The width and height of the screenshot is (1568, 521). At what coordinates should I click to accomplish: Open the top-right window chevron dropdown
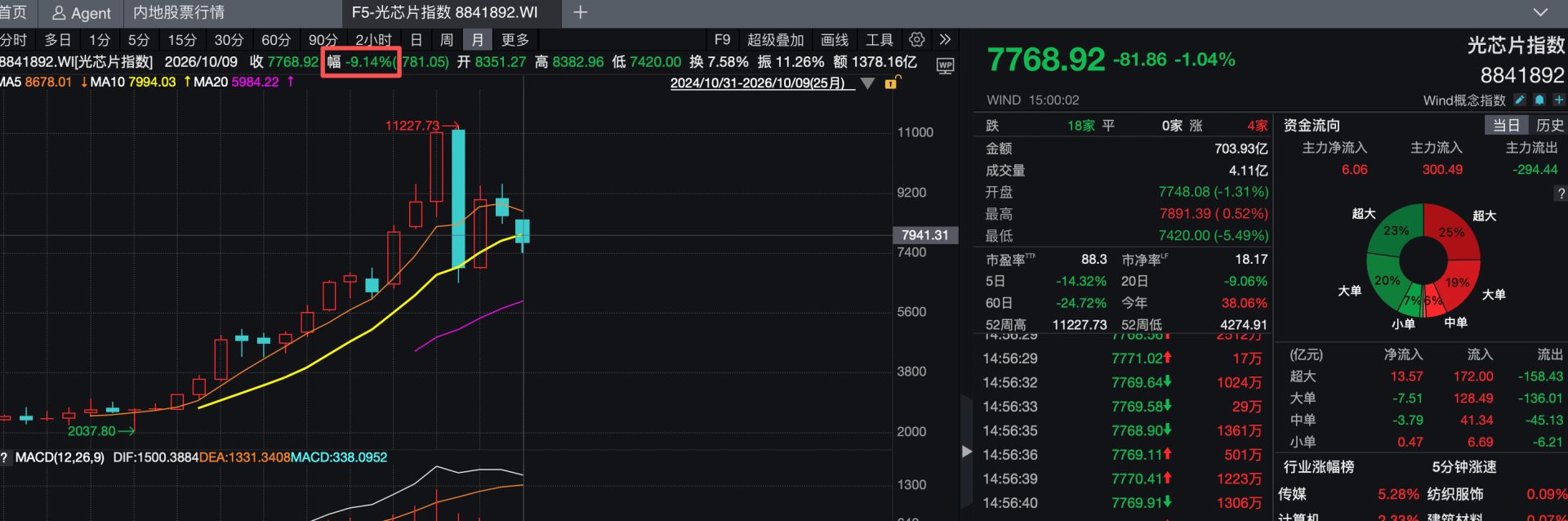coord(1540,12)
